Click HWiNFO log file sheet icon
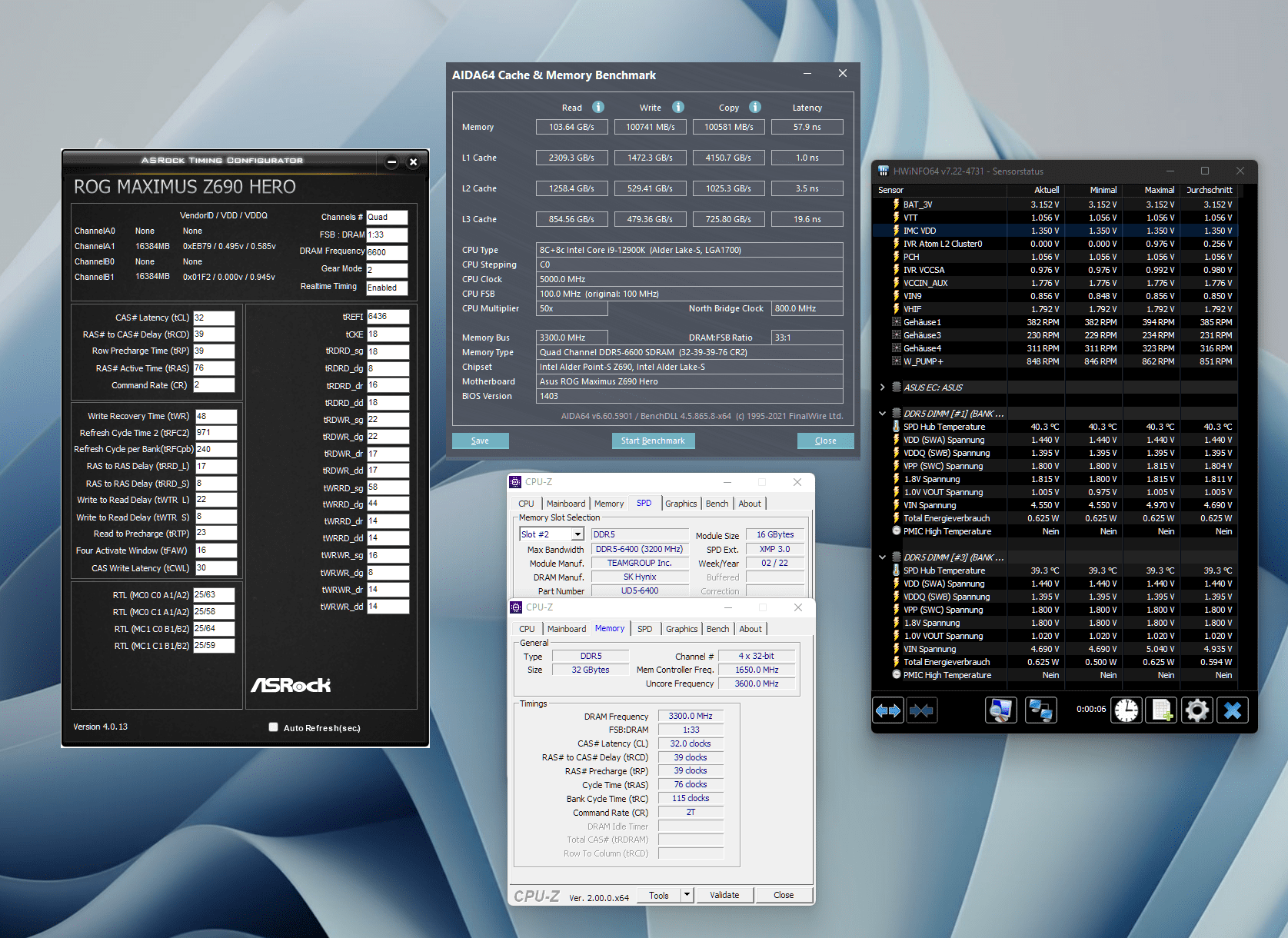The width and height of the screenshot is (1288, 938). pos(1161,710)
